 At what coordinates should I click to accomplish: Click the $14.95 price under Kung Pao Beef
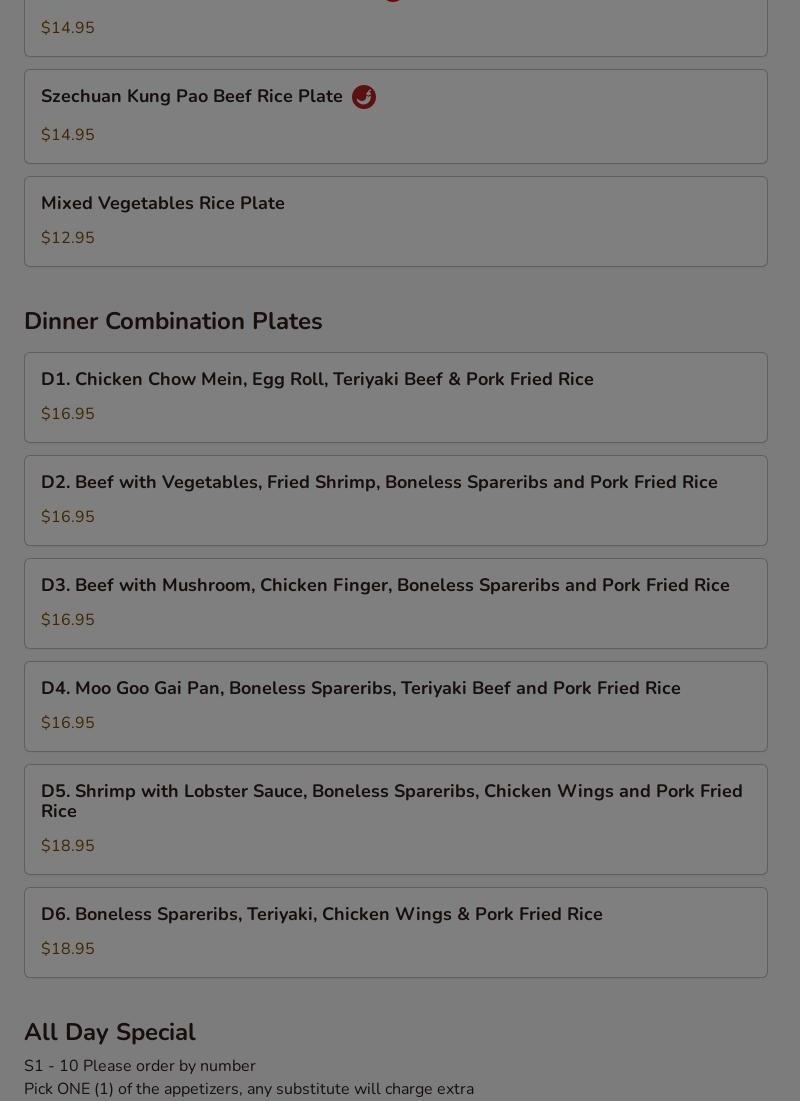(67, 134)
